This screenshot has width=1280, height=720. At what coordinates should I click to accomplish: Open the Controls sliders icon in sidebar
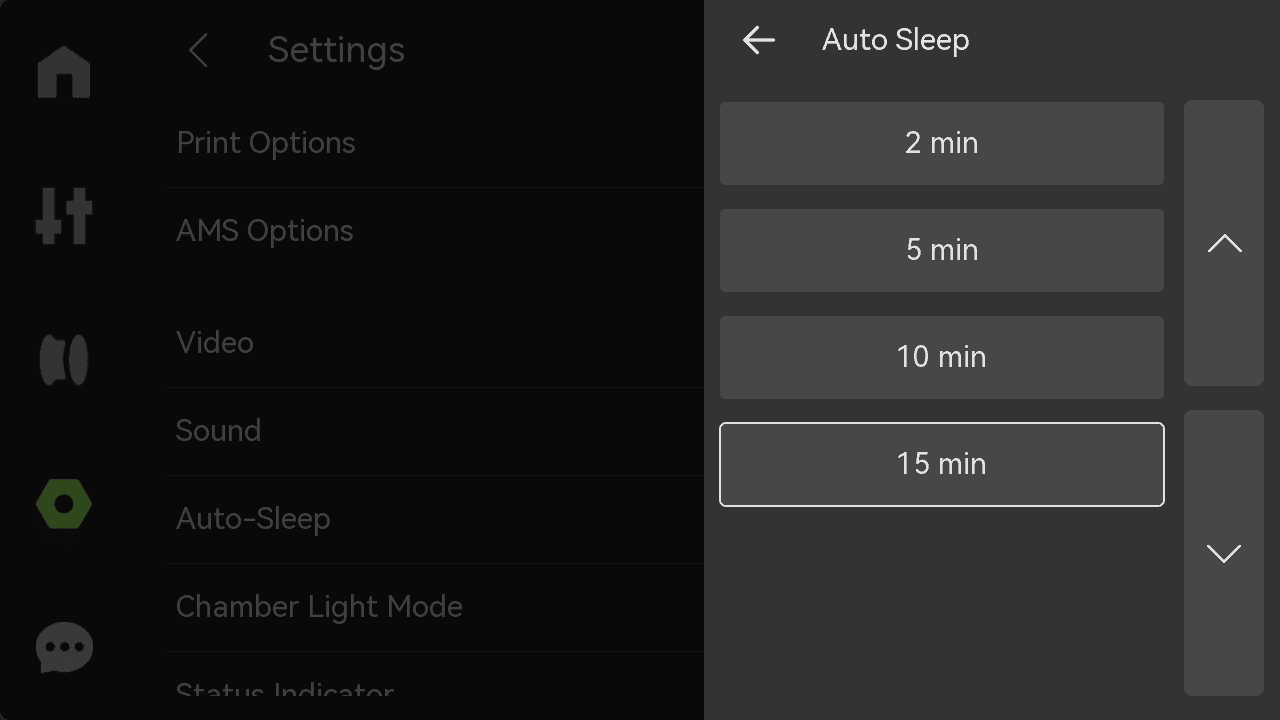click(x=64, y=215)
